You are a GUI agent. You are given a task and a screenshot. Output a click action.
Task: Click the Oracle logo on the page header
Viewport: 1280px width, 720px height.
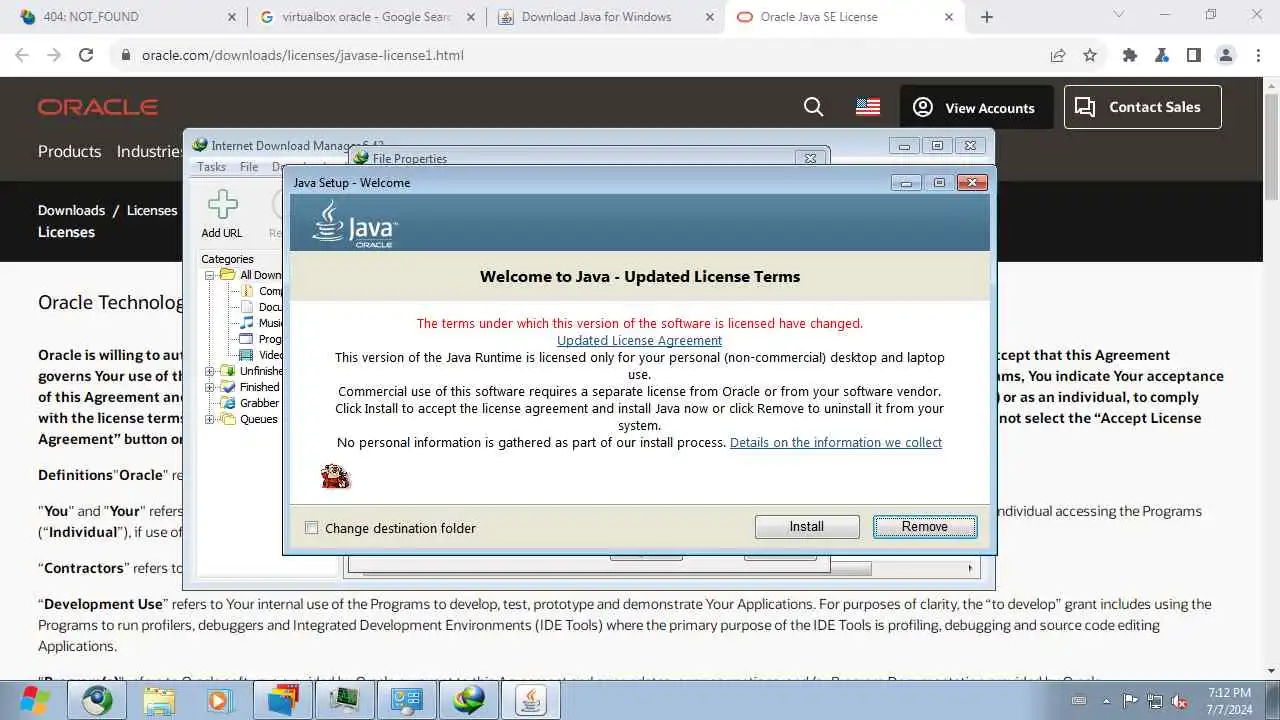(98, 107)
